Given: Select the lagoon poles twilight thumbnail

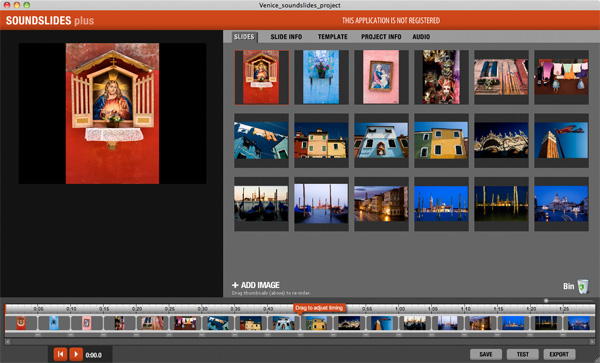Looking at the screenshot, I should [321, 204].
